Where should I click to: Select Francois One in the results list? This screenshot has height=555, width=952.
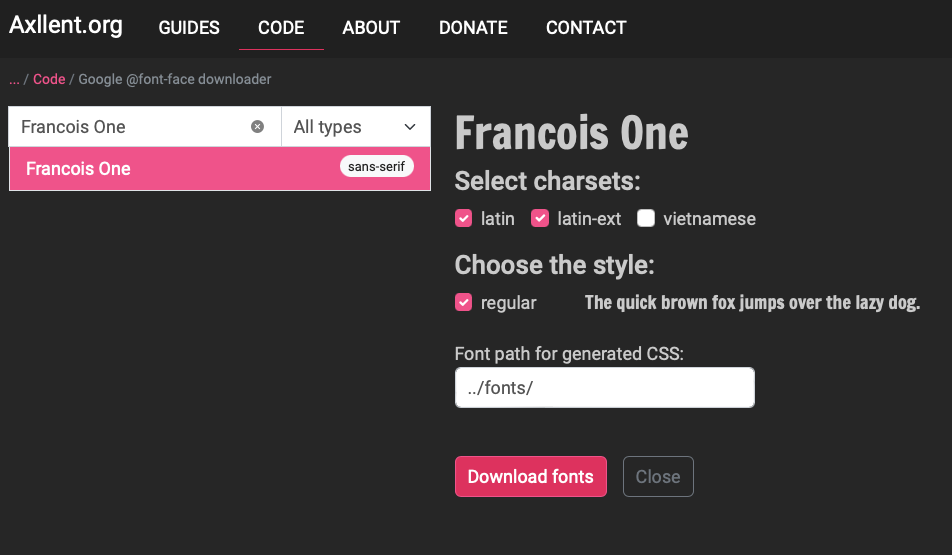[220, 168]
